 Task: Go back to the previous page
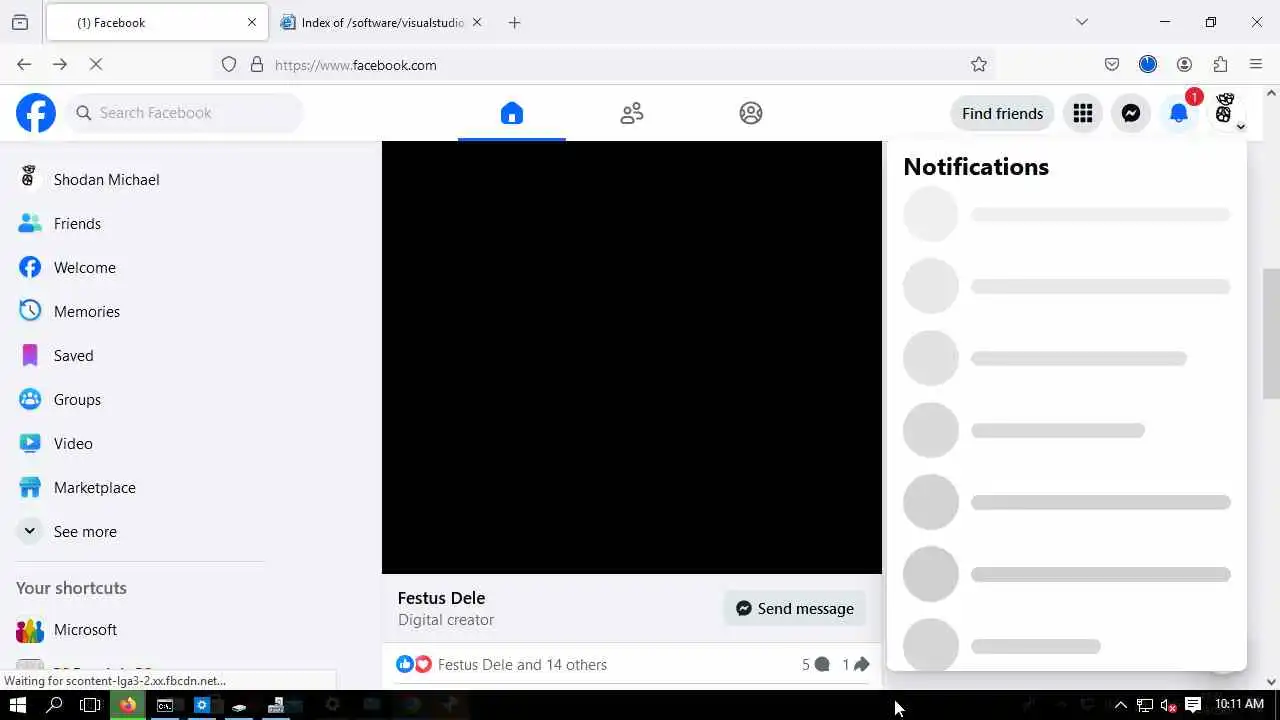click(x=24, y=64)
